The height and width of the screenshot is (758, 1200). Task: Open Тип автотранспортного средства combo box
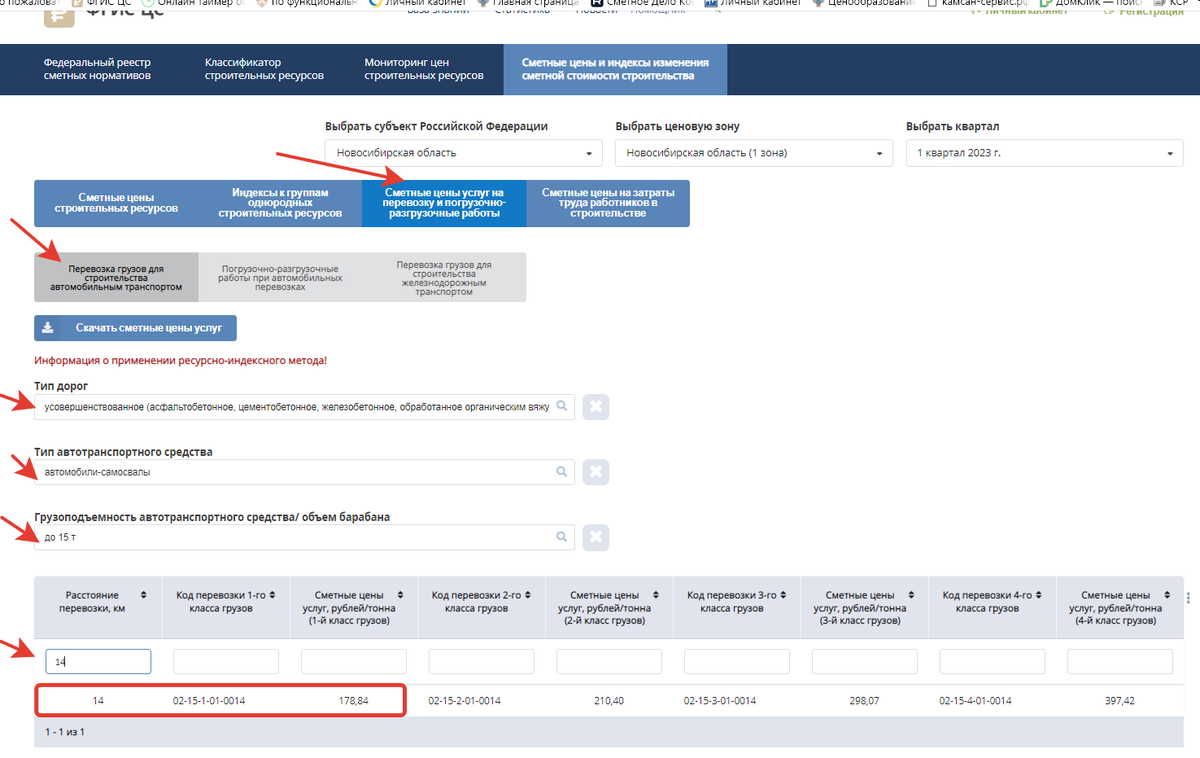point(304,472)
